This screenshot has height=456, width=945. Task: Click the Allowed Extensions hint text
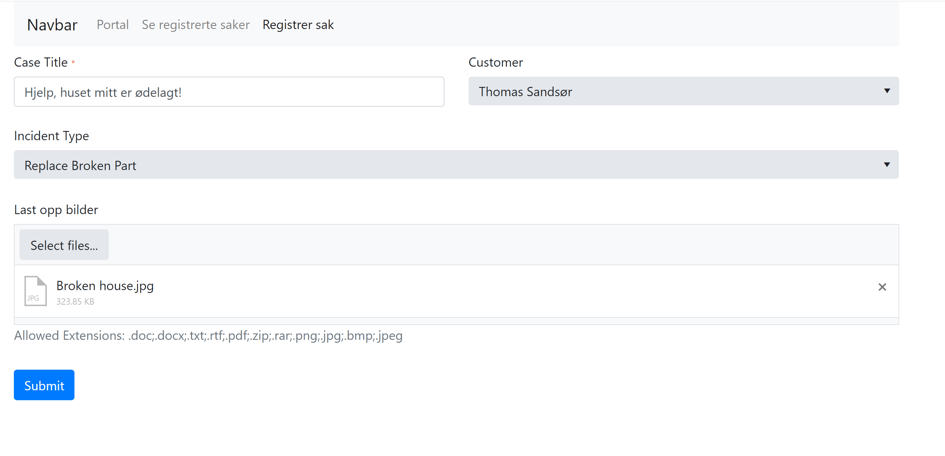click(x=208, y=336)
